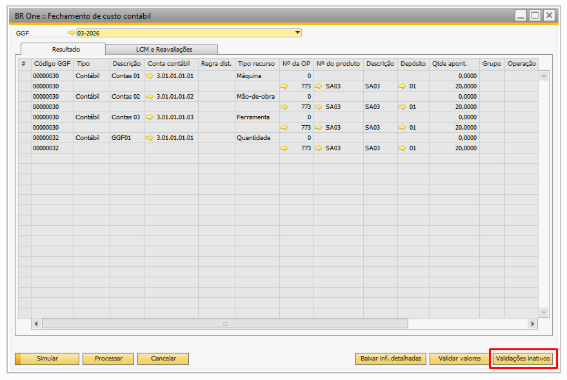Click grid scroll-down arrow

point(543,312)
